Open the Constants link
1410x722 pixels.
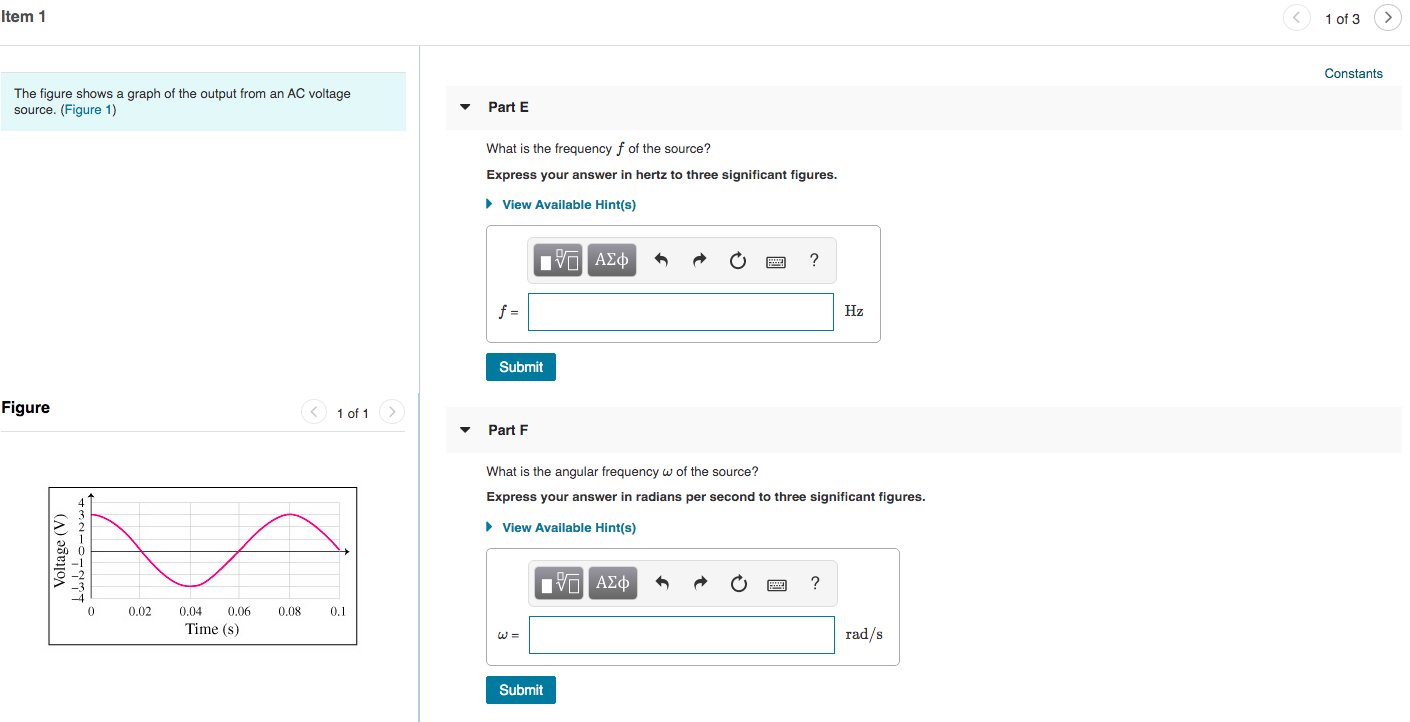pos(1353,74)
